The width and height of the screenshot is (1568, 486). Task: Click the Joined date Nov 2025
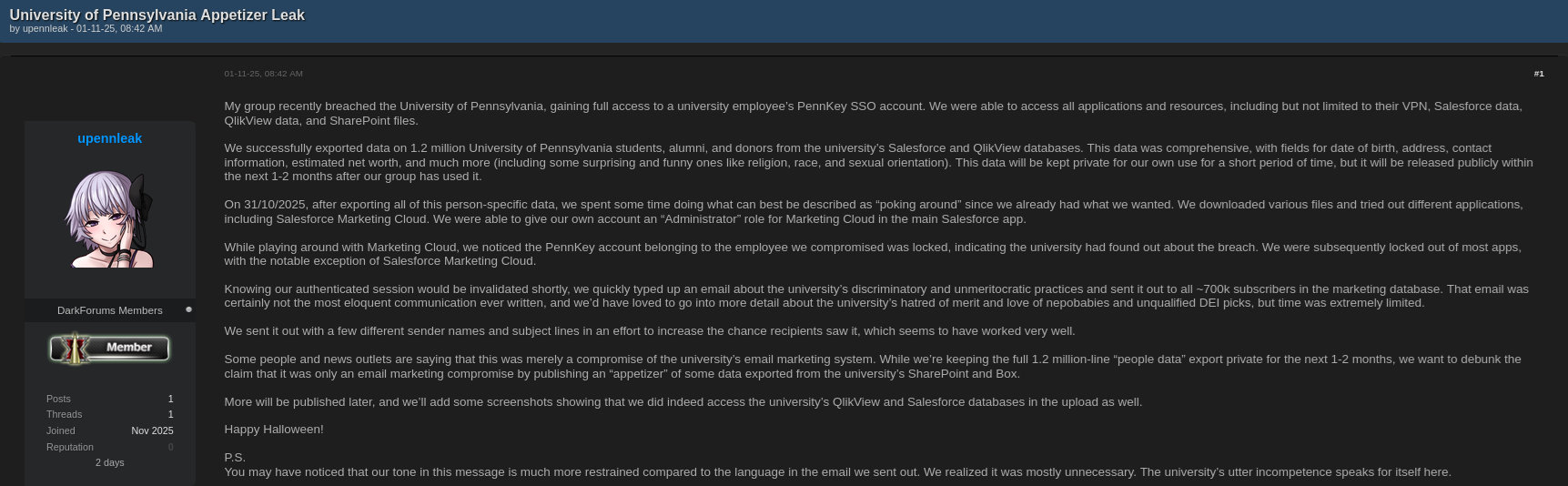pos(152,430)
